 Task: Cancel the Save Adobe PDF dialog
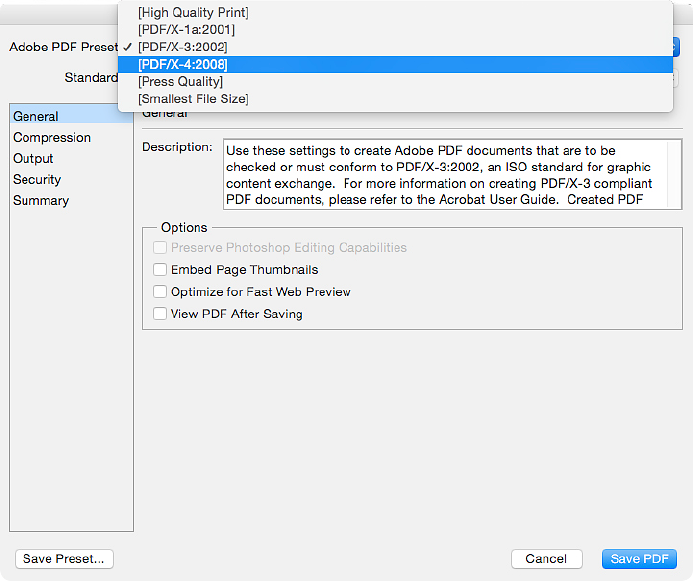[547, 559]
